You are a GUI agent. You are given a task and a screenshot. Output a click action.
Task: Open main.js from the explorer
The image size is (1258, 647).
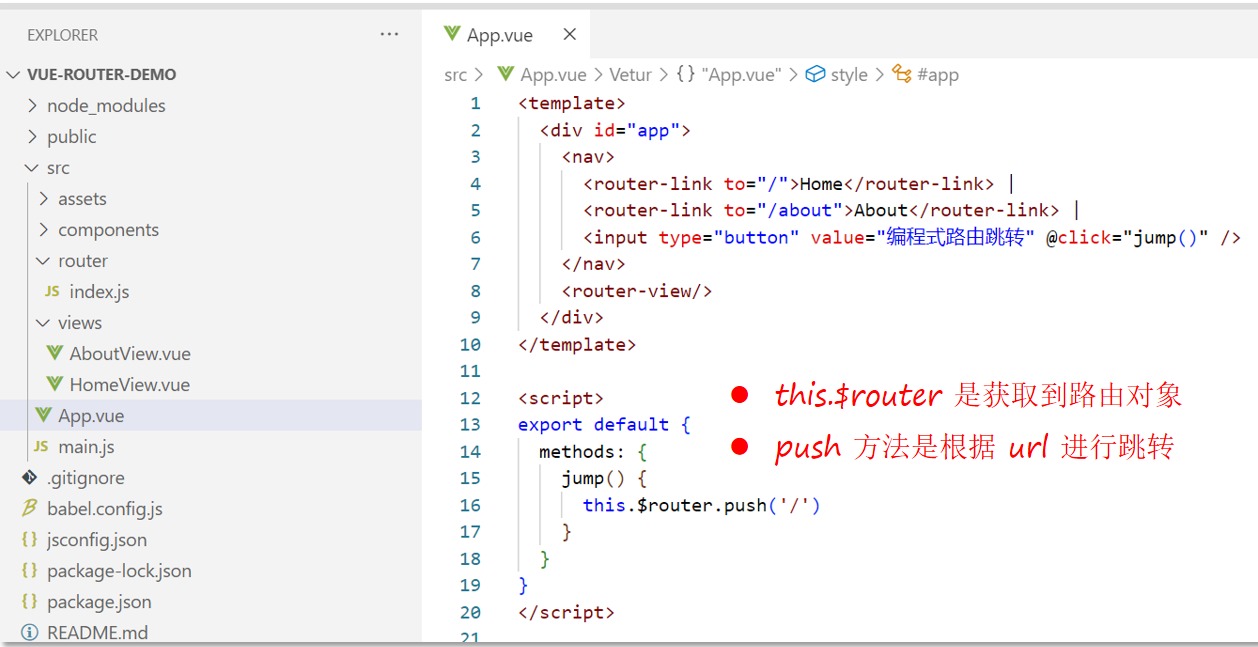[x=86, y=447]
